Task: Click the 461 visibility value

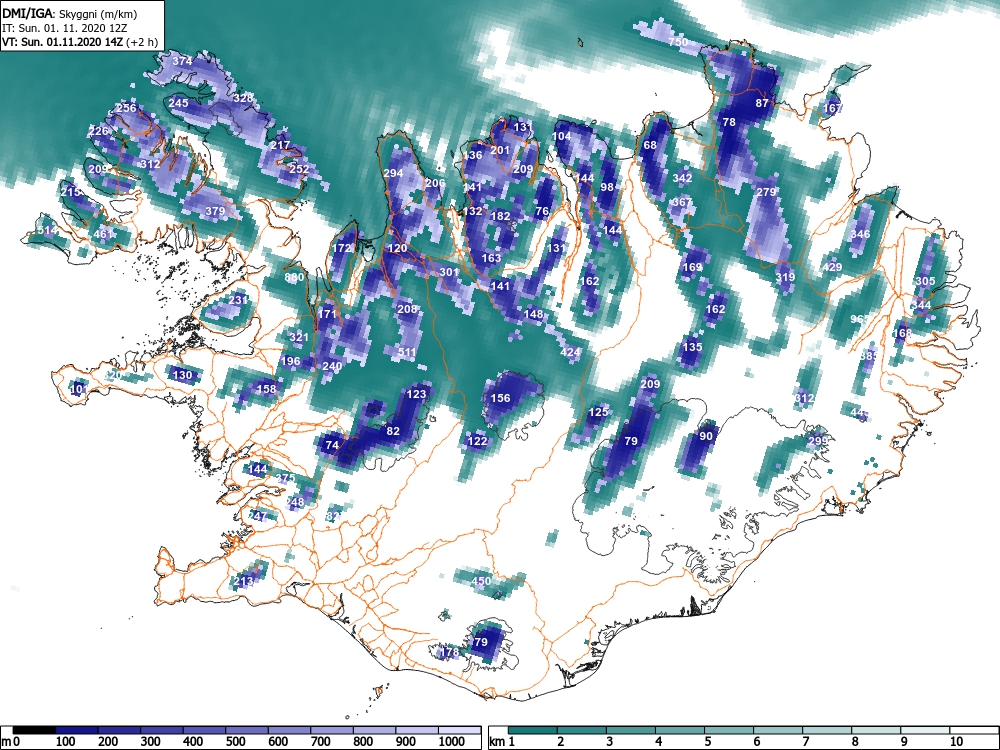Action: (x=103, y=234)
